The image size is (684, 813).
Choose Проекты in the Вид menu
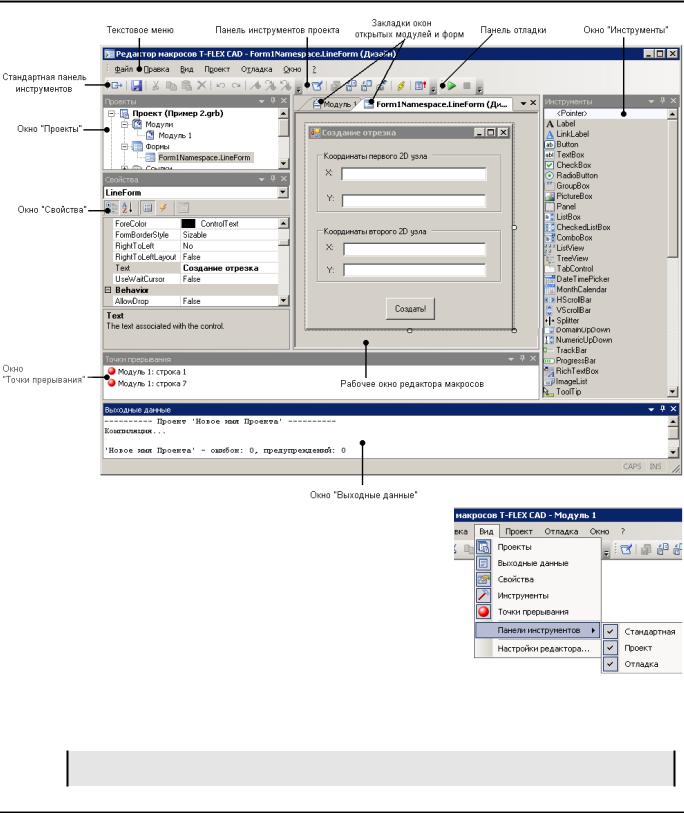[538, 547]
